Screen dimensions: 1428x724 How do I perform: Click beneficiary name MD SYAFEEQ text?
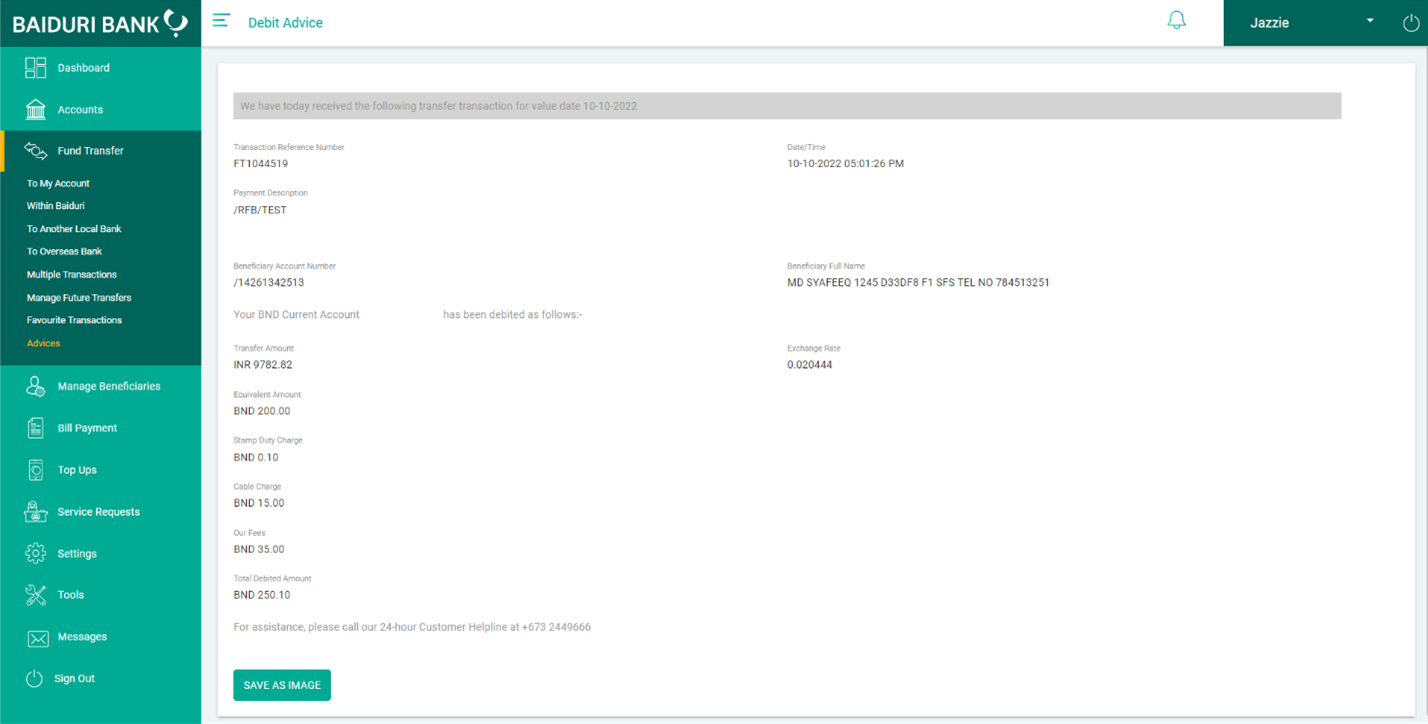tap(918, 283)
